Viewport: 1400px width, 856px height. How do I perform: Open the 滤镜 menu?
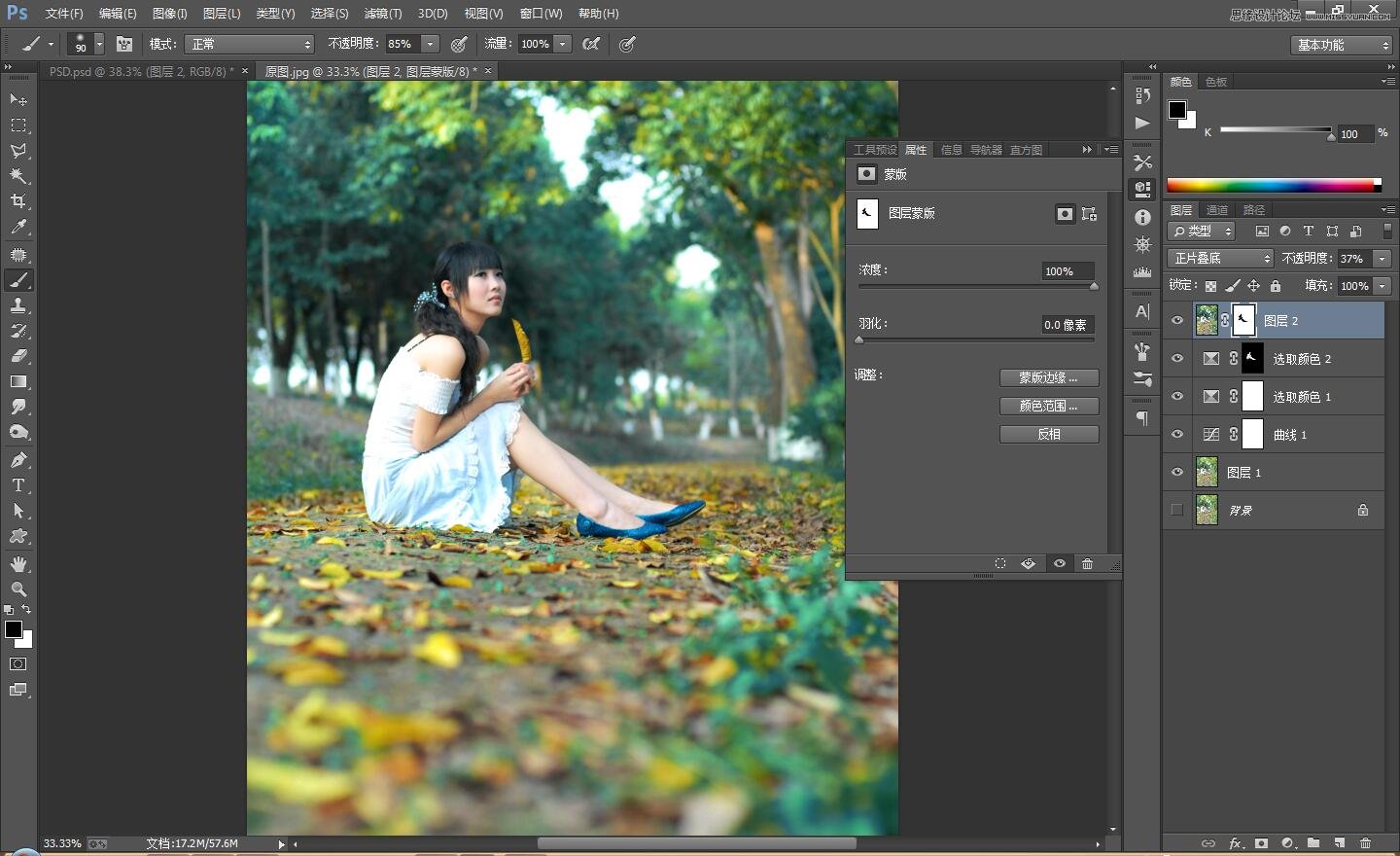pos(382,13)
